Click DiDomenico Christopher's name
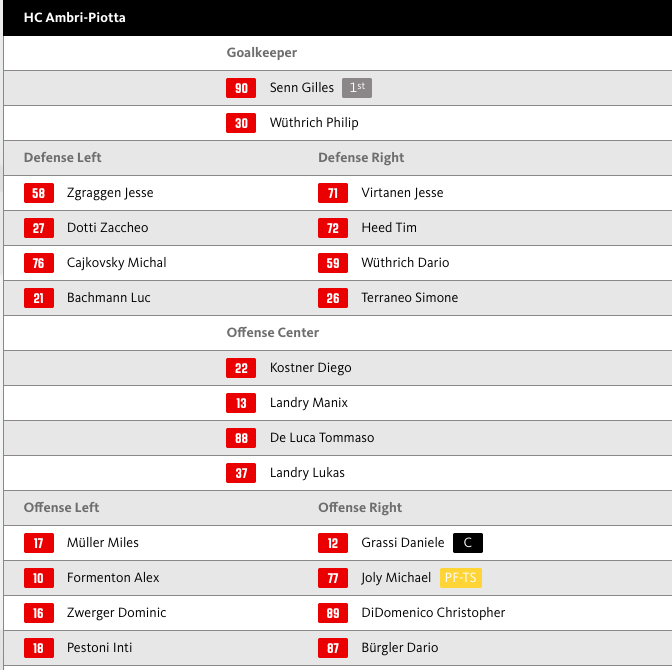Screen dimensions: 672x670 click(x=433, y=613)
